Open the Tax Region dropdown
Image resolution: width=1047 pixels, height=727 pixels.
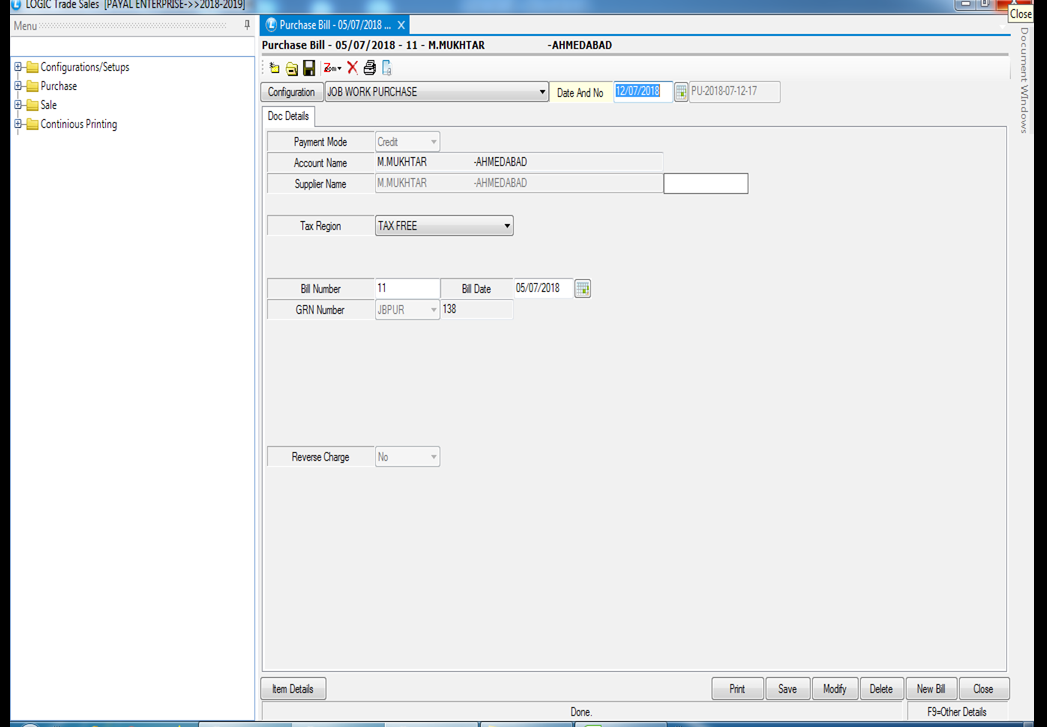pos(507,226)
